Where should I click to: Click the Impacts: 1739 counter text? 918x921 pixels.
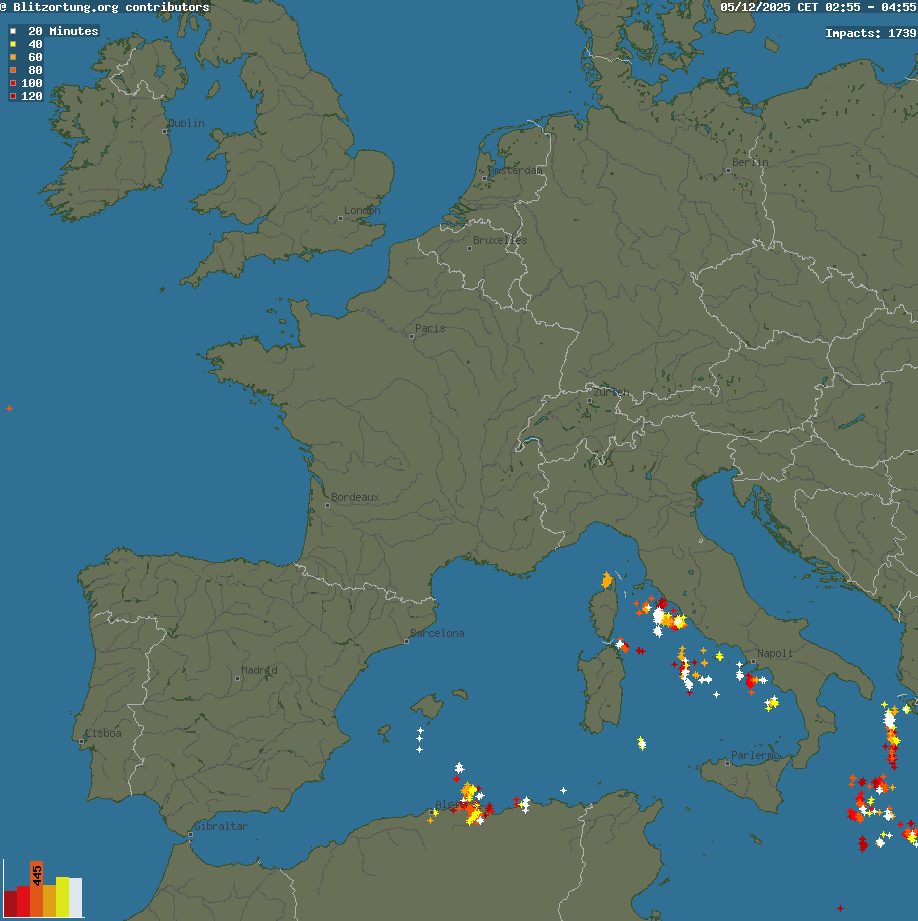[x=870, y=33]
